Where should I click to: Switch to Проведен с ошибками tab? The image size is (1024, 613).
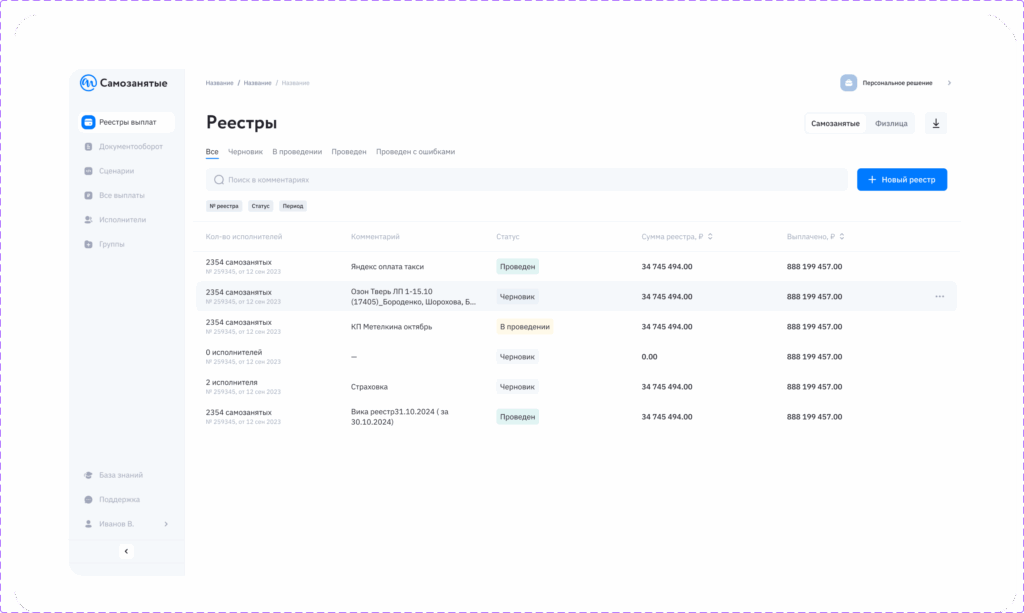point(415,152)
